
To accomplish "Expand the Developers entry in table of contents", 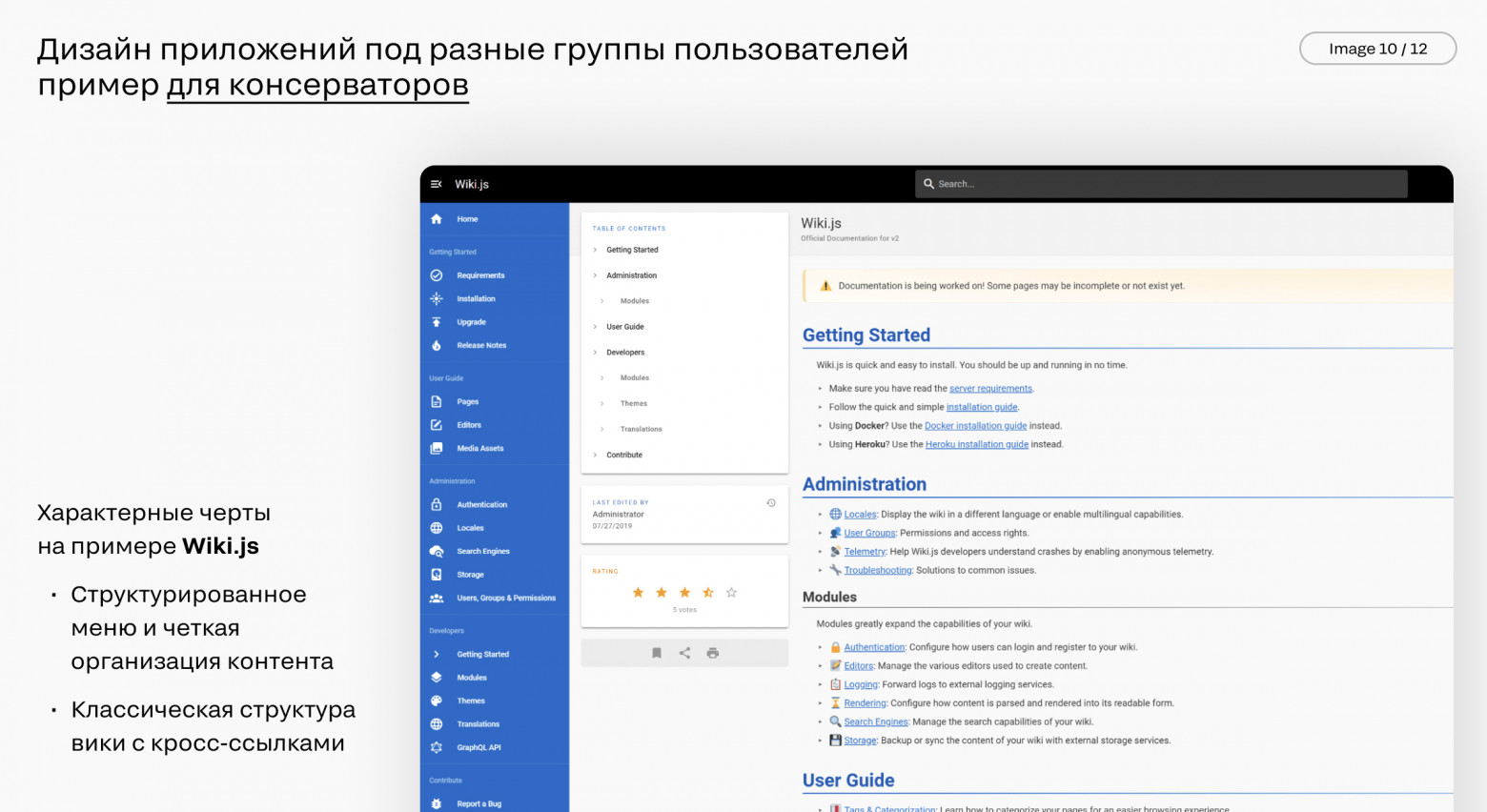I will 594,352.
